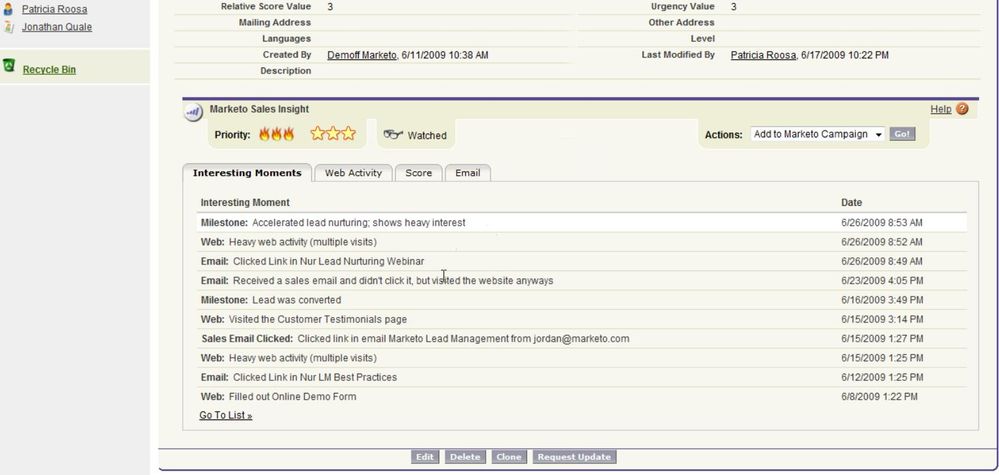The width and height of the screenshot is (999, 475).
Task: Click the Watched glasses icon
Action: [393, 135]
